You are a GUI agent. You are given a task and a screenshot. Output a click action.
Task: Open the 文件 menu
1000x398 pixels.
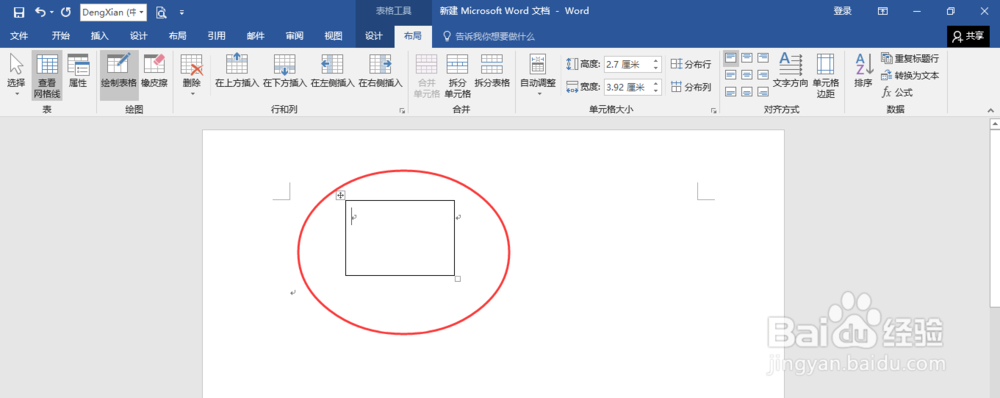click(x=19, y=36)
